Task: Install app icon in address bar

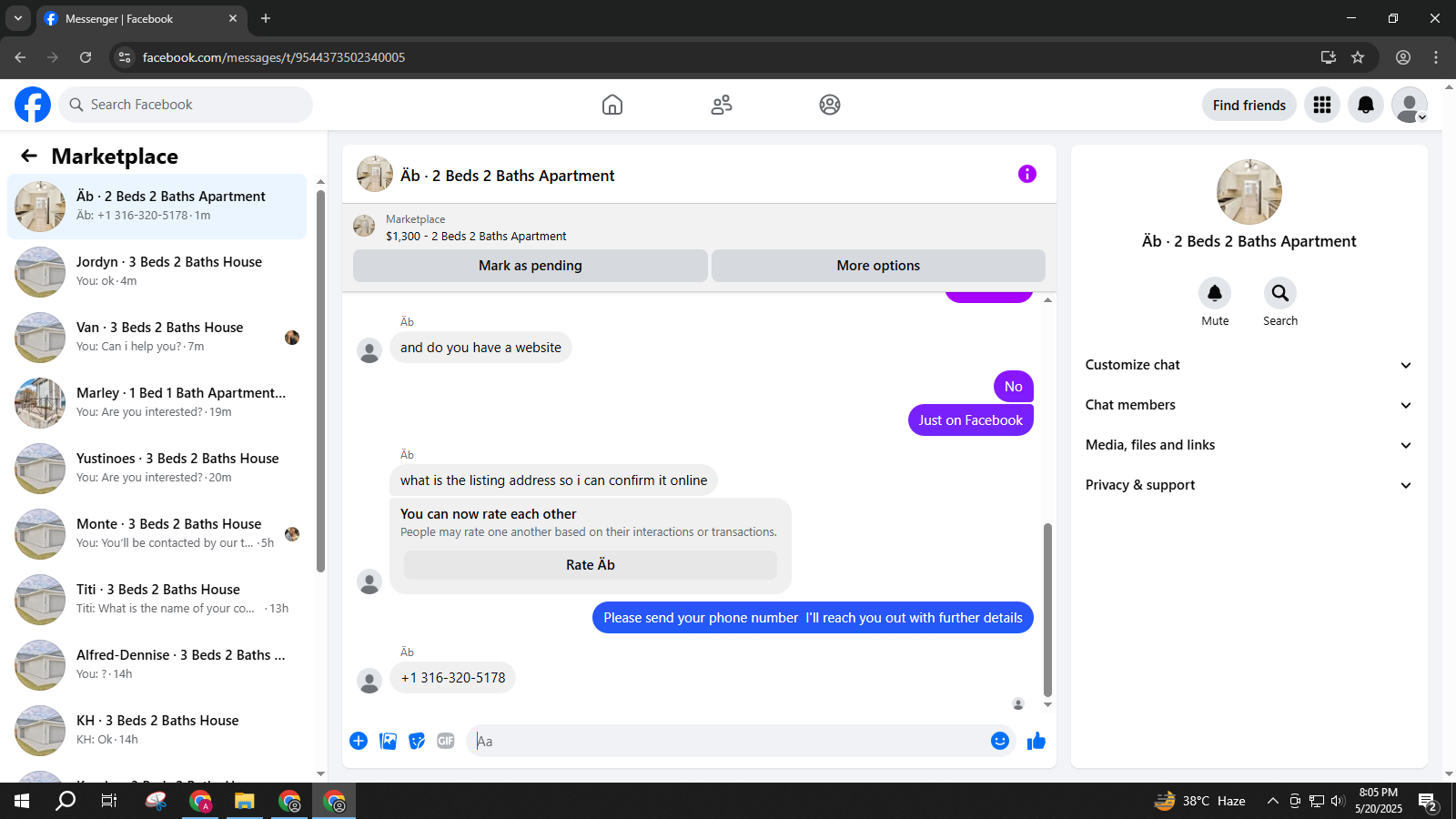Action: 1329,57
